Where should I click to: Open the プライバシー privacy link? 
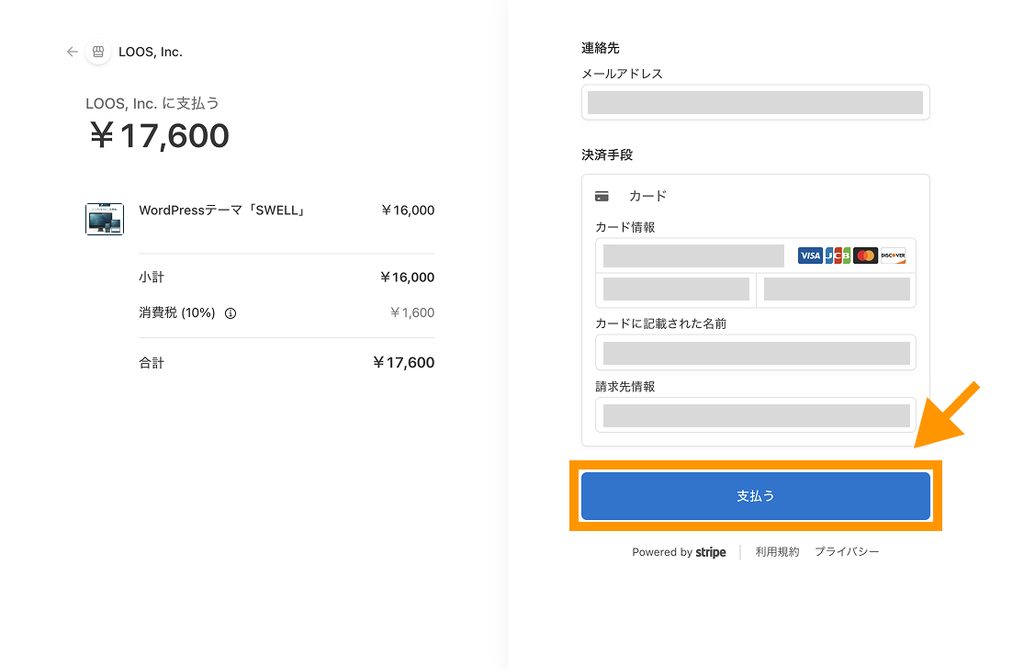pyautogui.click(x=846, y=552)
